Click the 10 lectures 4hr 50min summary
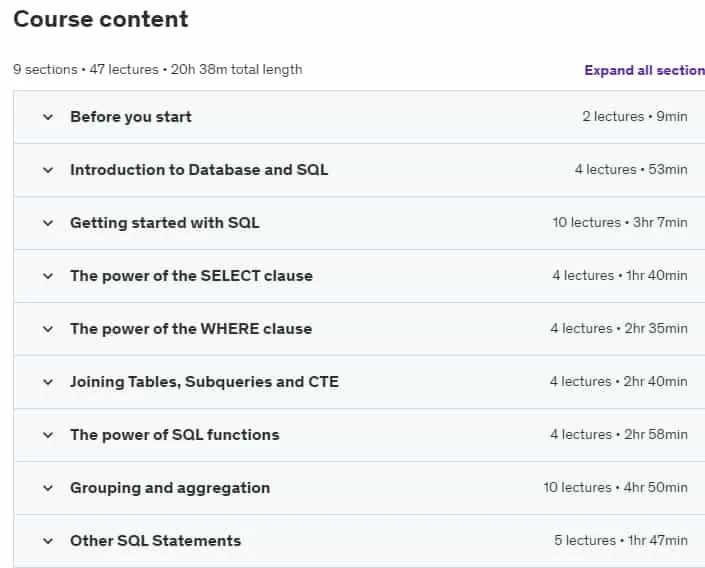Image resolution: width=705 pixels, height=568 pixels. point(616,487)
